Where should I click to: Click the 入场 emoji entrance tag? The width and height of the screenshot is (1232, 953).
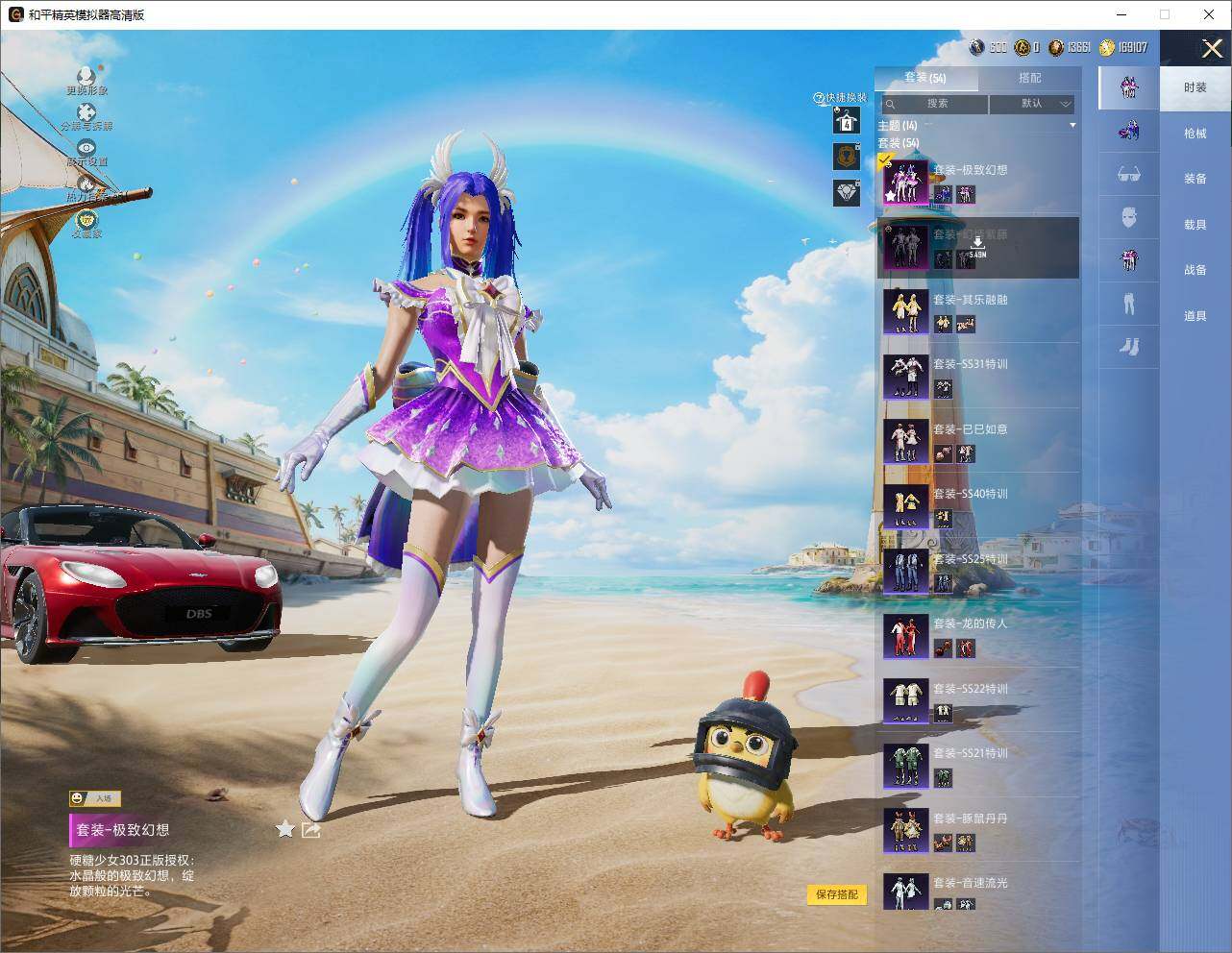pyautogui.click(x=94, y=798)
